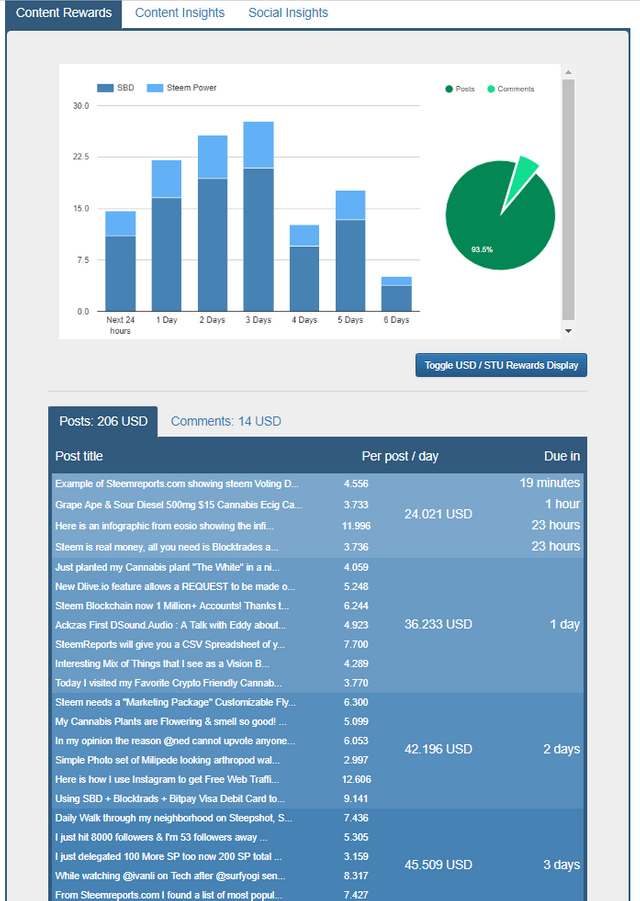Click the Steem Power legend swatch
Viewport: 640px width, 901px height.
pos(155,88)
